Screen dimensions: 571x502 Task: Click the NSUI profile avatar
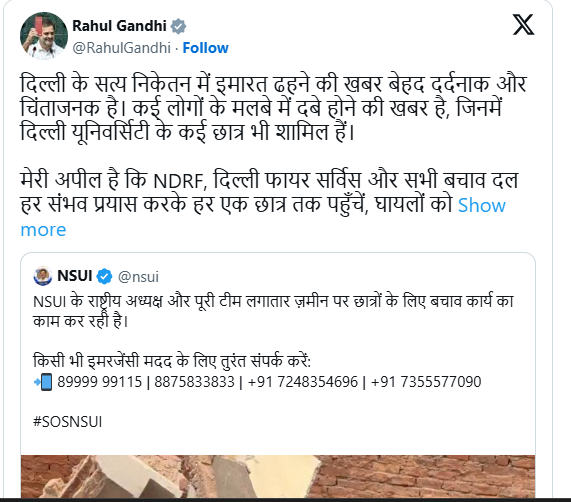[43, 276]
